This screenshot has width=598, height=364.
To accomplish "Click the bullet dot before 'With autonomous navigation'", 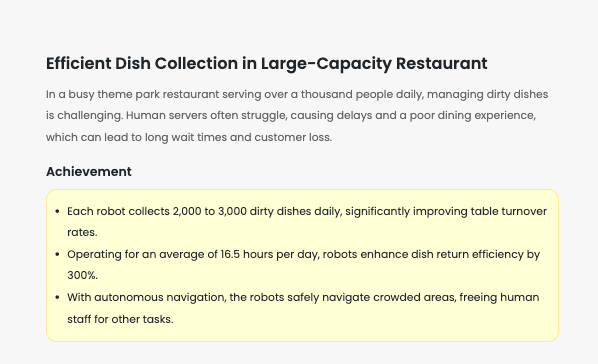I will tap(57, 297).
